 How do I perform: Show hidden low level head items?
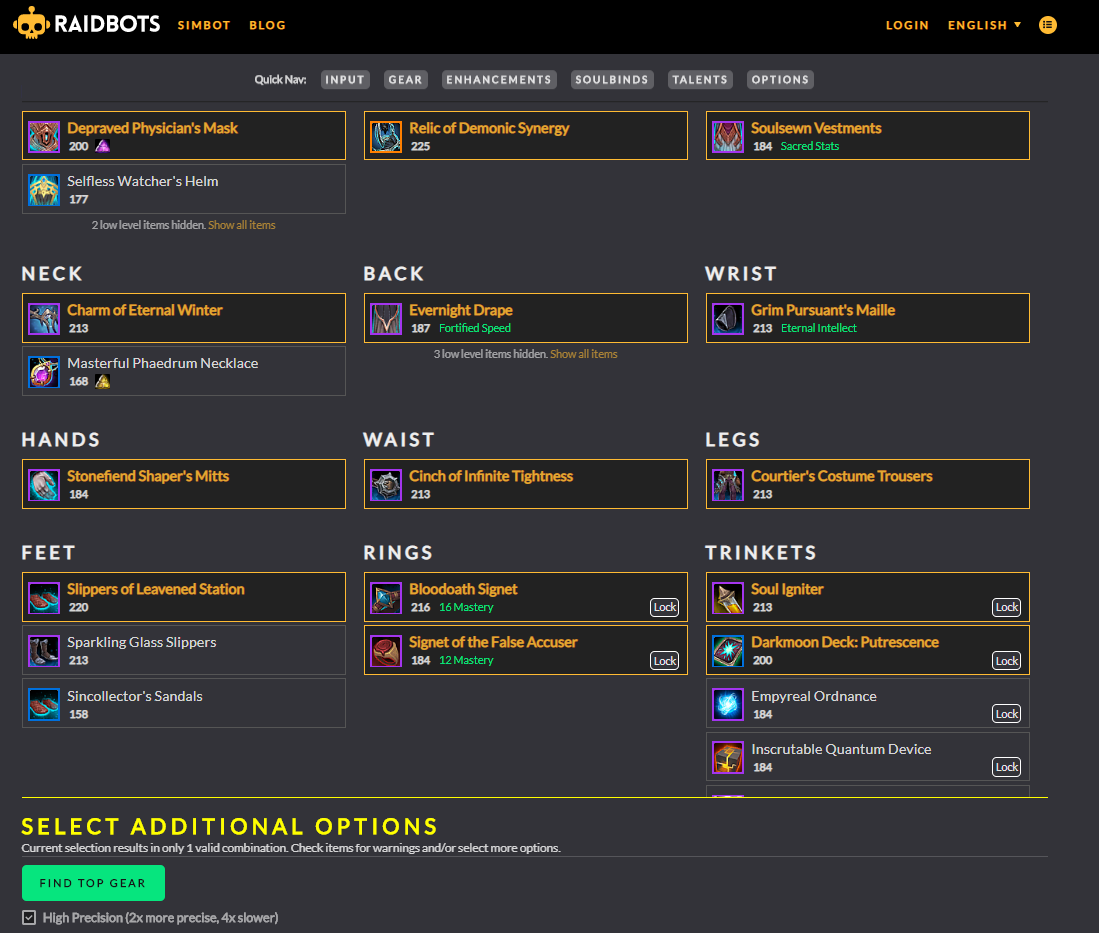point(242,225)
